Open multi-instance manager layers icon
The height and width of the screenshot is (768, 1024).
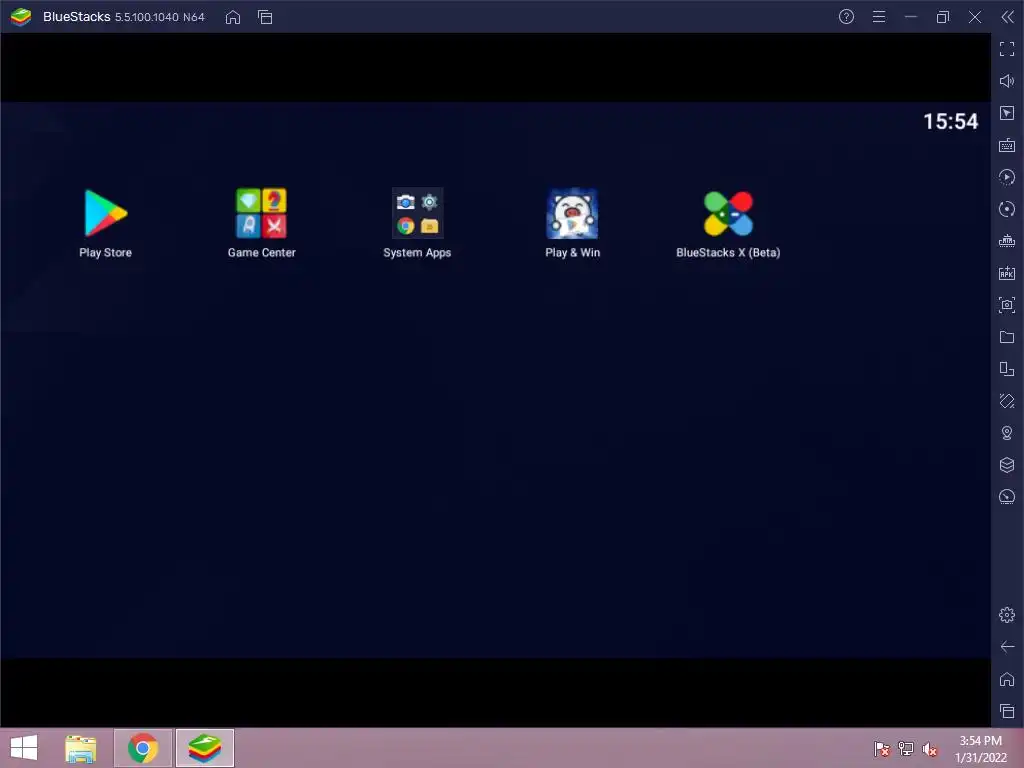point(1007,465)
